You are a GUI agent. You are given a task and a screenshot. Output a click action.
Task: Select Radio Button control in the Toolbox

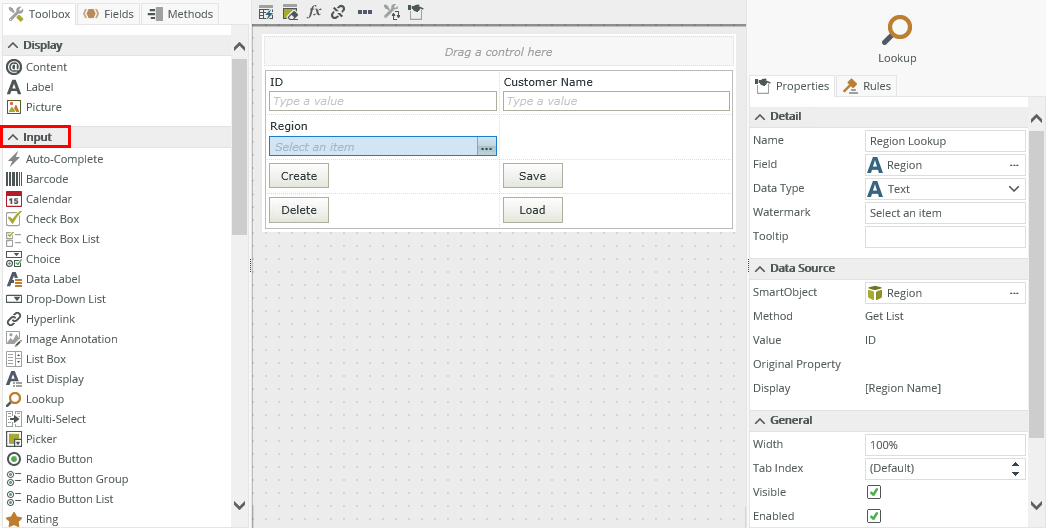point(59,459)
